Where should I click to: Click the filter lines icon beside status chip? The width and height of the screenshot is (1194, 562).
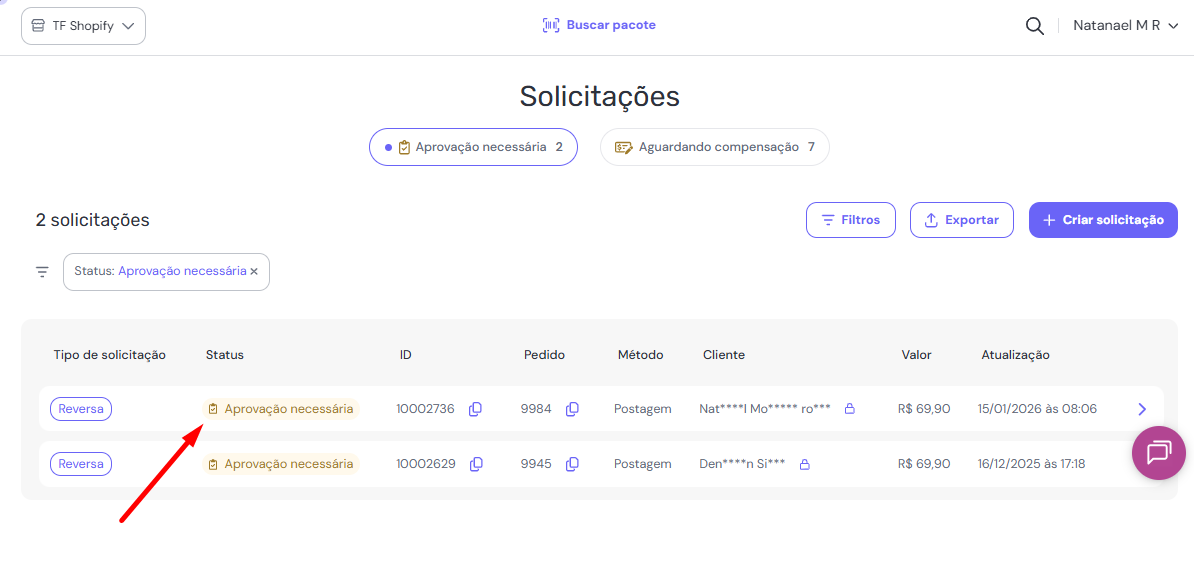42,272
